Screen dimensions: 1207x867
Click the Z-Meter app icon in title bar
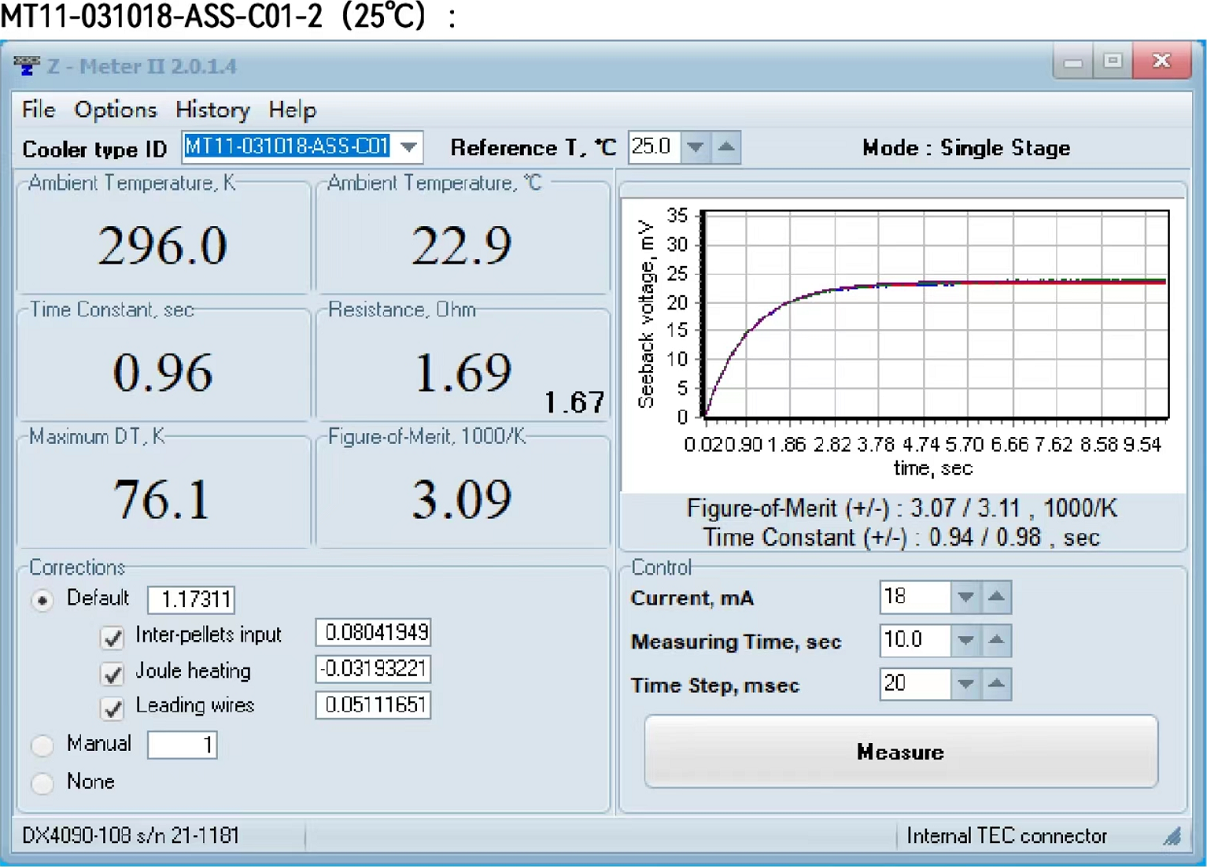tap(29, 66)
